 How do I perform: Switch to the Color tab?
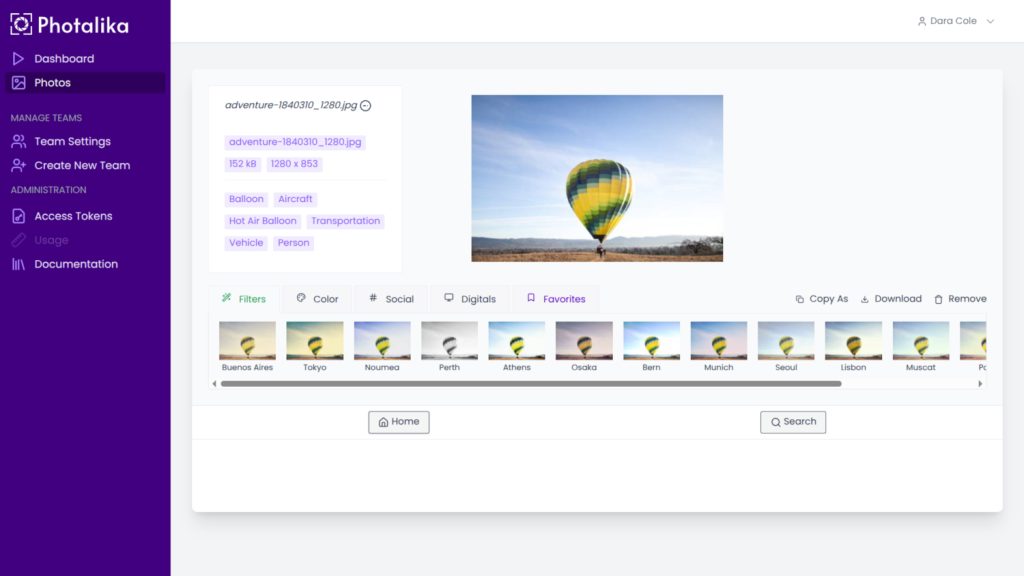pos(317,299)
